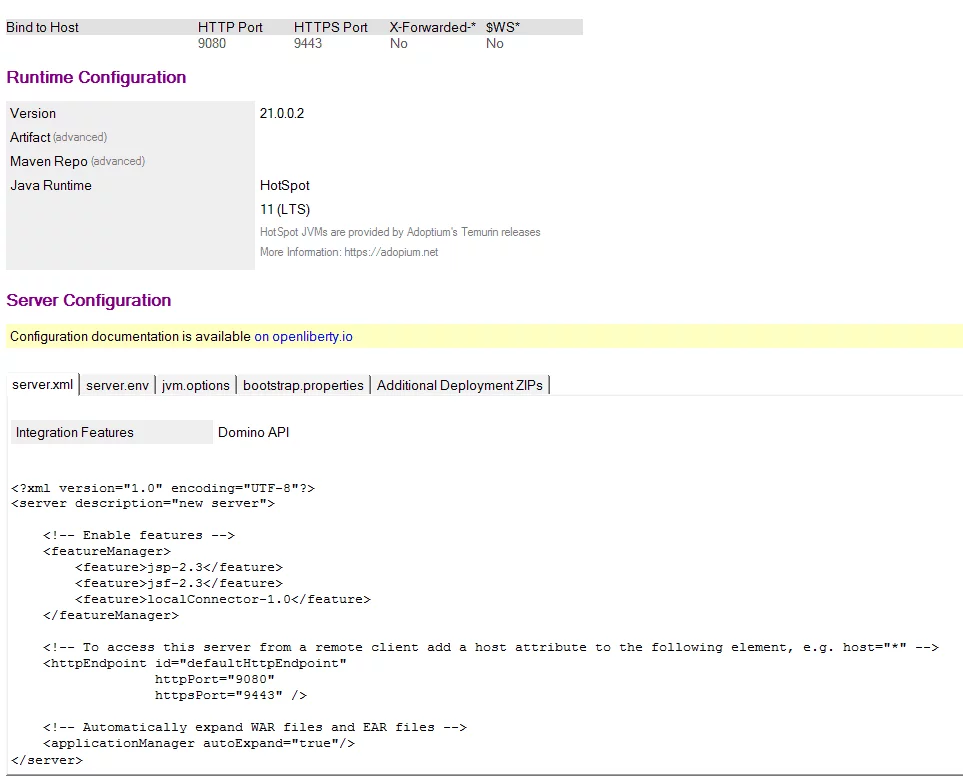This screenshot has width=963, height=782.
Task: Click the Maven Repo (advanced) label
Action: pos(77,161)
